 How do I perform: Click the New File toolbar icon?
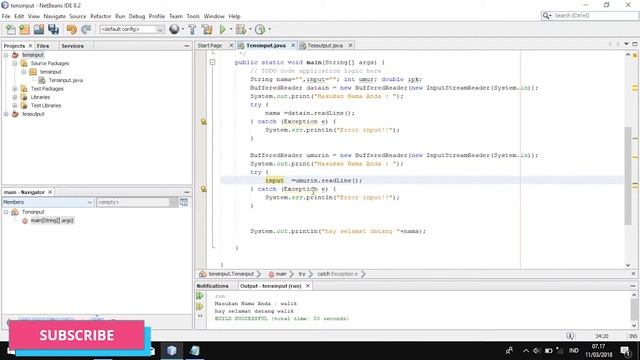pyautogui.click(x=11, y=29)
